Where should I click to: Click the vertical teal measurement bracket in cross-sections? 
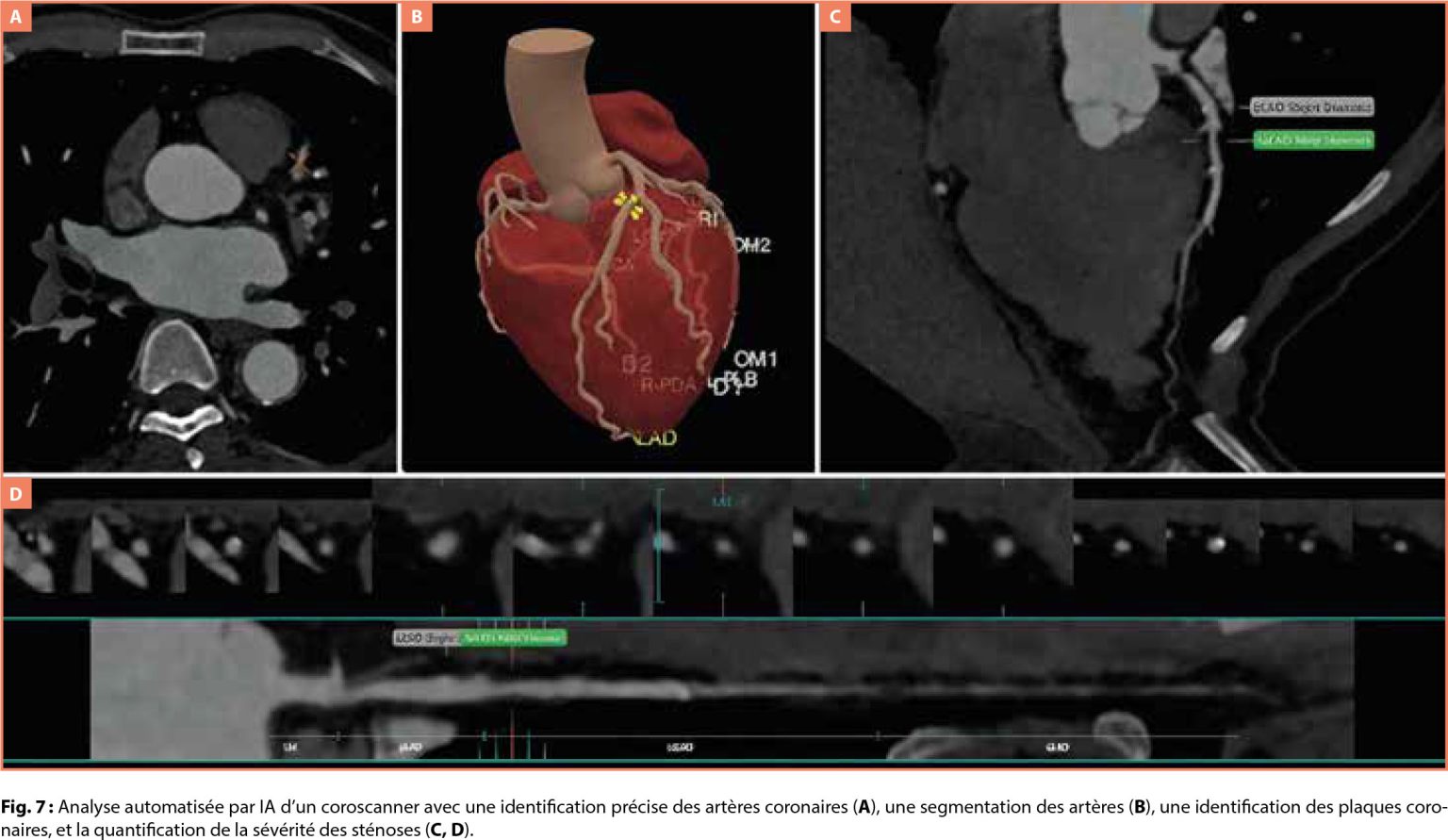pyautogui.click(x=659, y=545)
